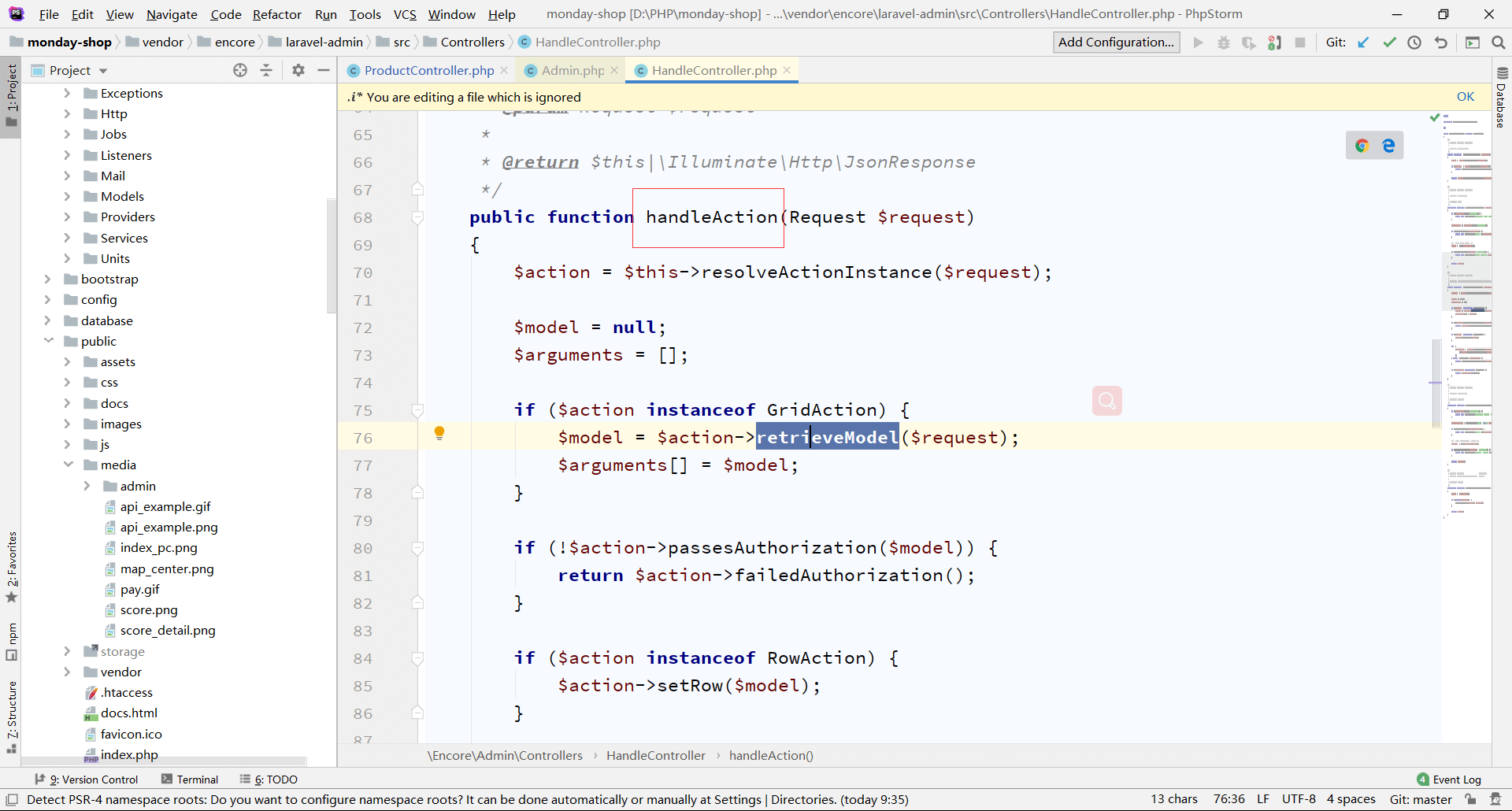Click the inspection status green checkmark
The width and height of the screenshot is (1512, 811).
tap(1434, 117)
